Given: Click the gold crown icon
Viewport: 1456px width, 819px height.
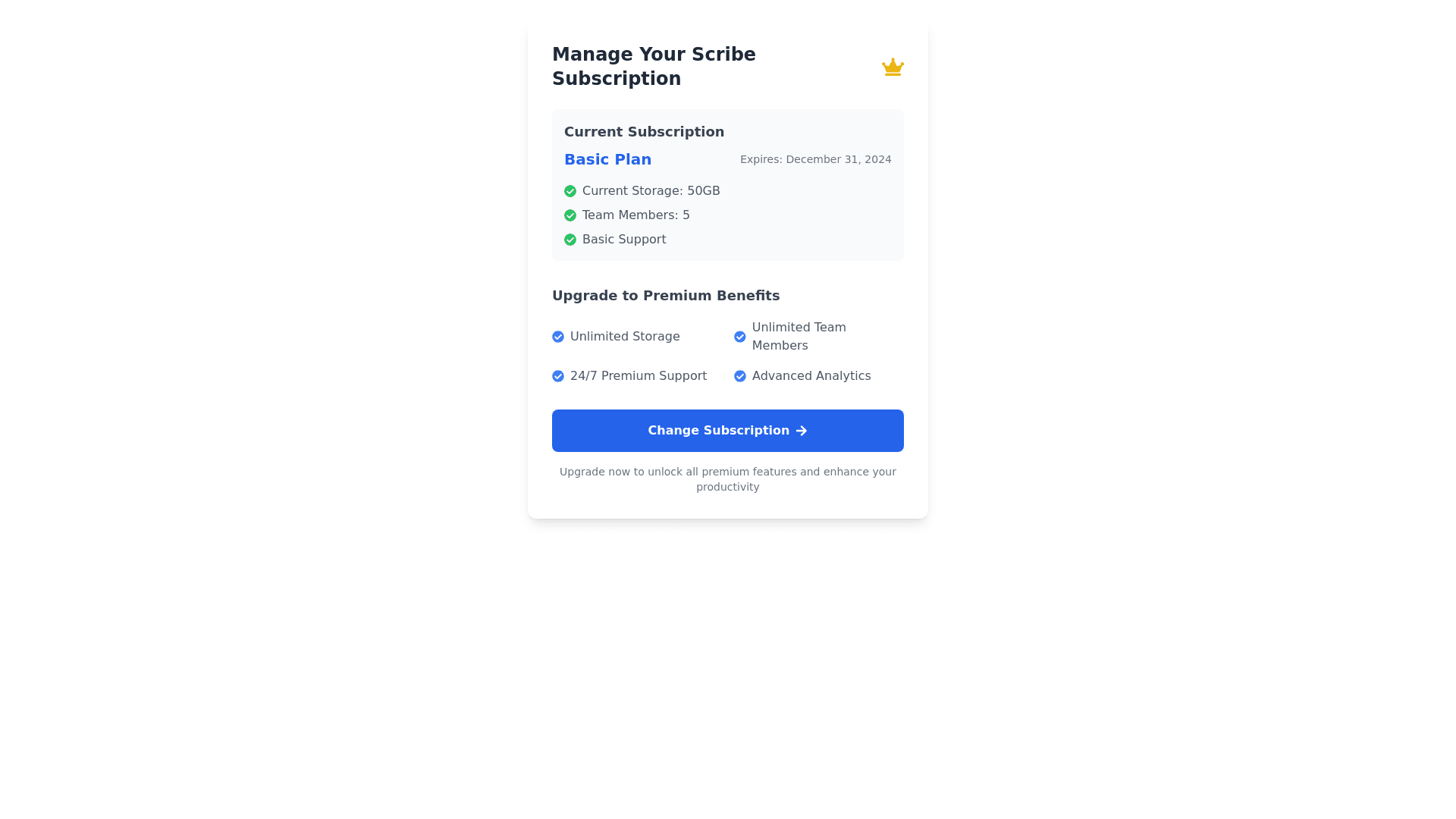Looking at the screenshot, I should [893, 67].
